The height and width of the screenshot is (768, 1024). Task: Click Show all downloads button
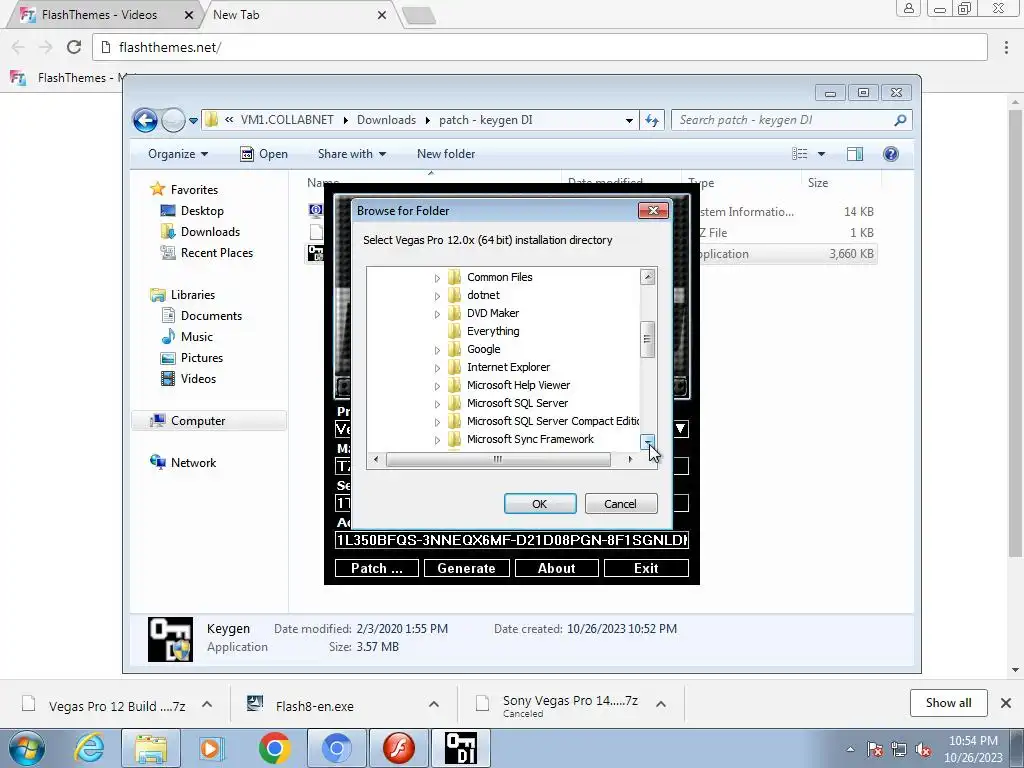pyautogui.click(x=948, y=703)
